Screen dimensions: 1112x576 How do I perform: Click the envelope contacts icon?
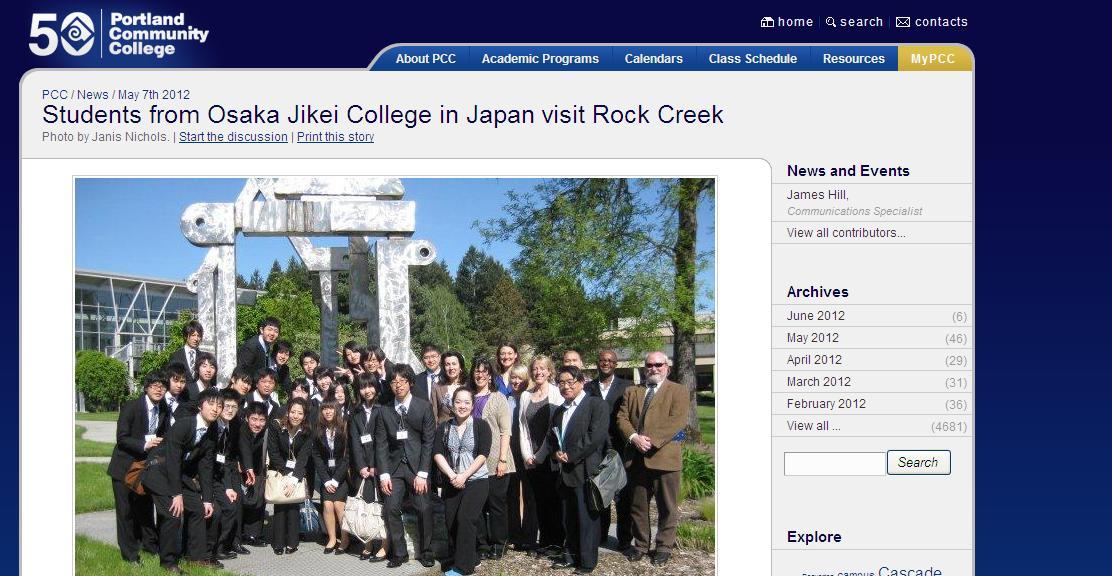[x=903, y=22]
